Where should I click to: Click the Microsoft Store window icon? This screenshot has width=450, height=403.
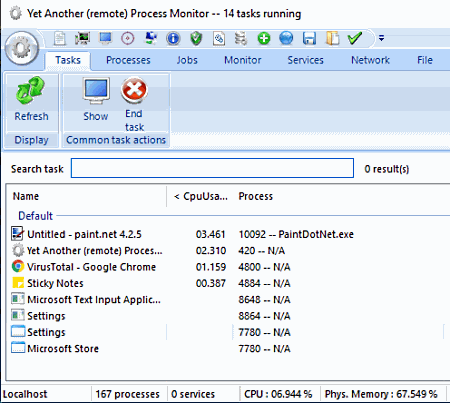[18, 348]
